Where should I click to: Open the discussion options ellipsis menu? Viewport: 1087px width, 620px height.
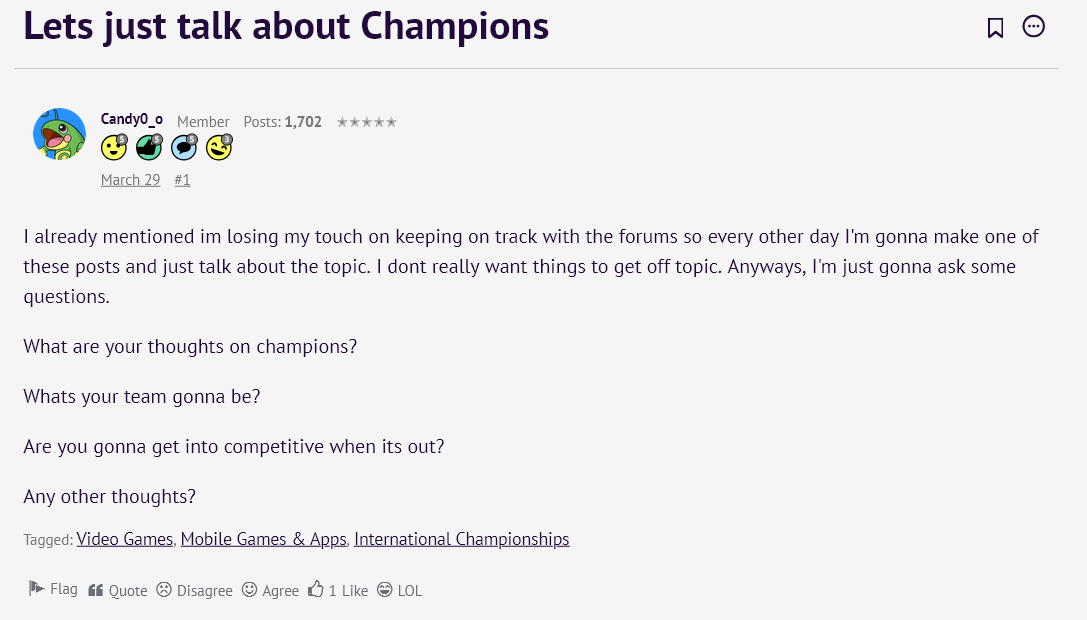(1034, 27)
